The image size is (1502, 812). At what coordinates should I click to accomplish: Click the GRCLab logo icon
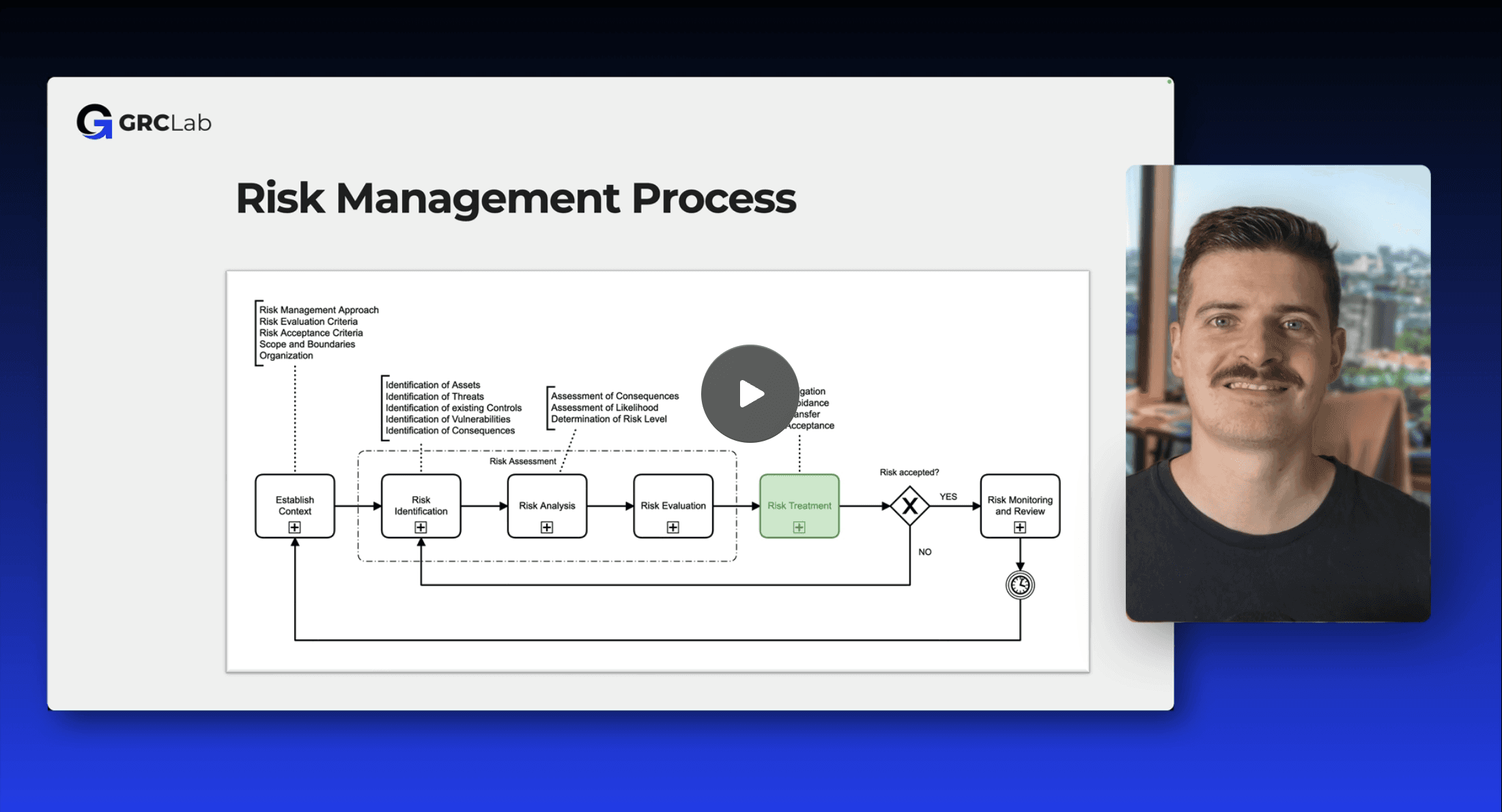pos(94,122)
